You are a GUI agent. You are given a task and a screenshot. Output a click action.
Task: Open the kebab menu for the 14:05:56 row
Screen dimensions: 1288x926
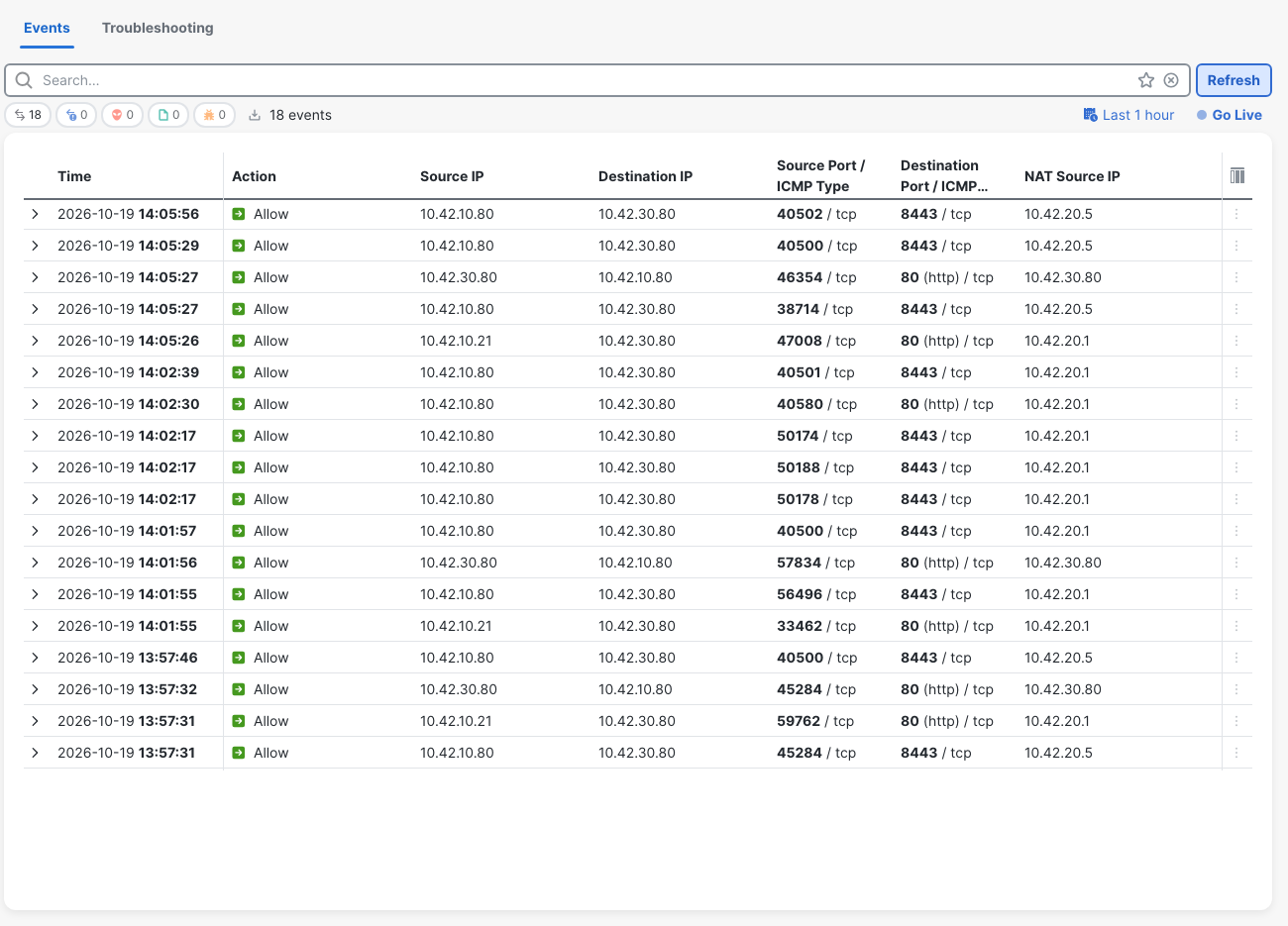point(1236,214)
